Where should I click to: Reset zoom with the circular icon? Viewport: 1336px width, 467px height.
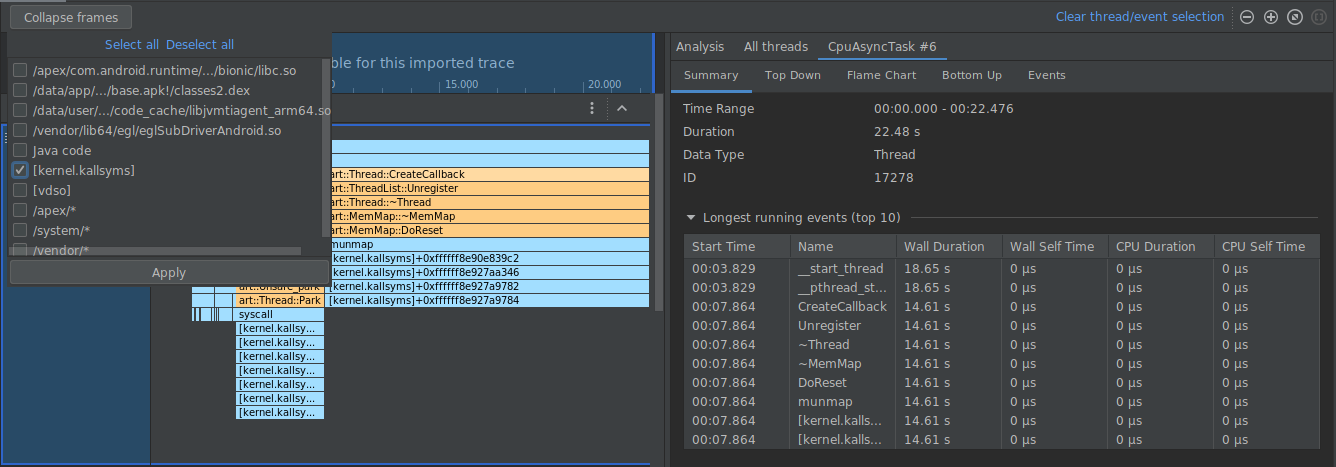tap(1295, 17)
